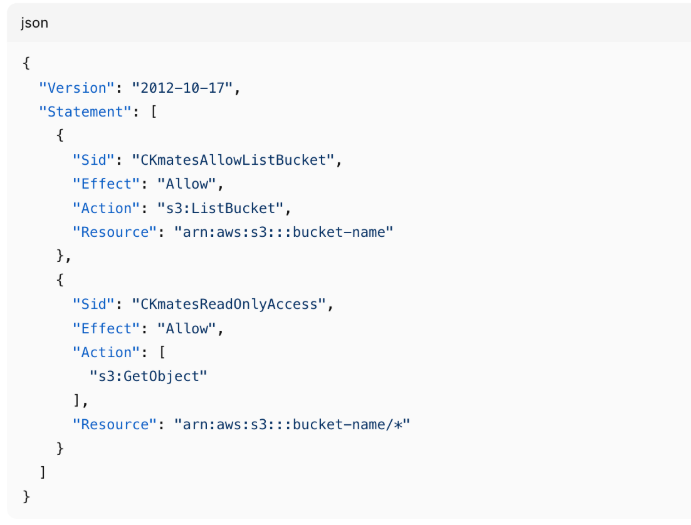691x525 pixels.
Task: Click the resource ARN ending in bucket-name without wildcard
Action: [x=285, y=232]
